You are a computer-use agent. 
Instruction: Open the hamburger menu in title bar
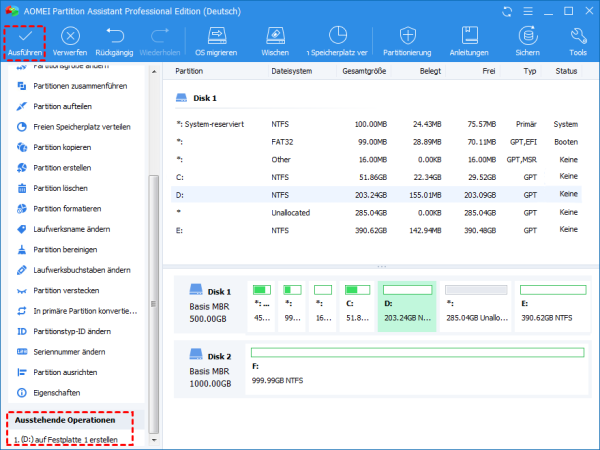pos(528,11)
